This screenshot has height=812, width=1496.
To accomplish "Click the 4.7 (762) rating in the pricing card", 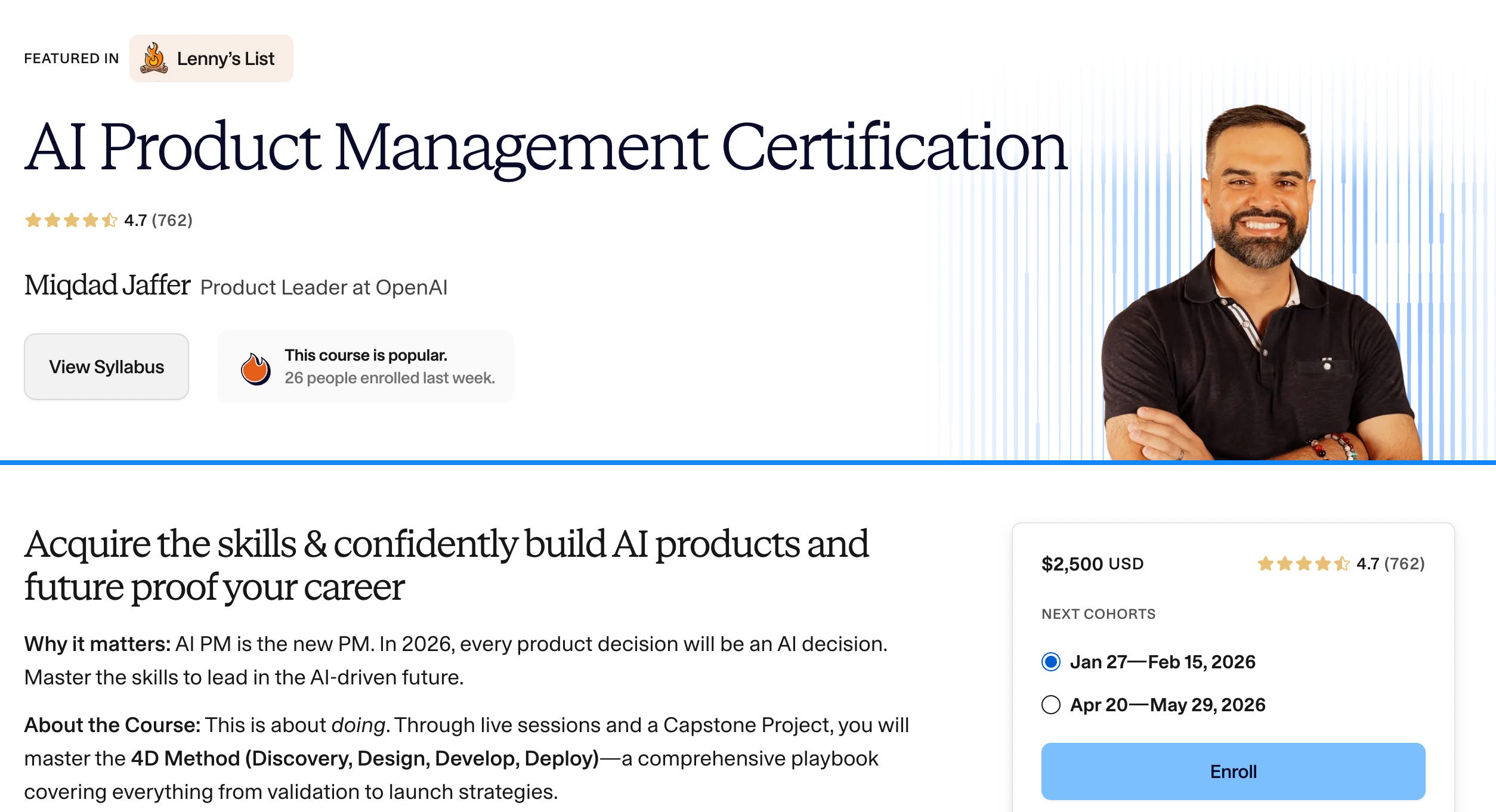I will 1390,563.
